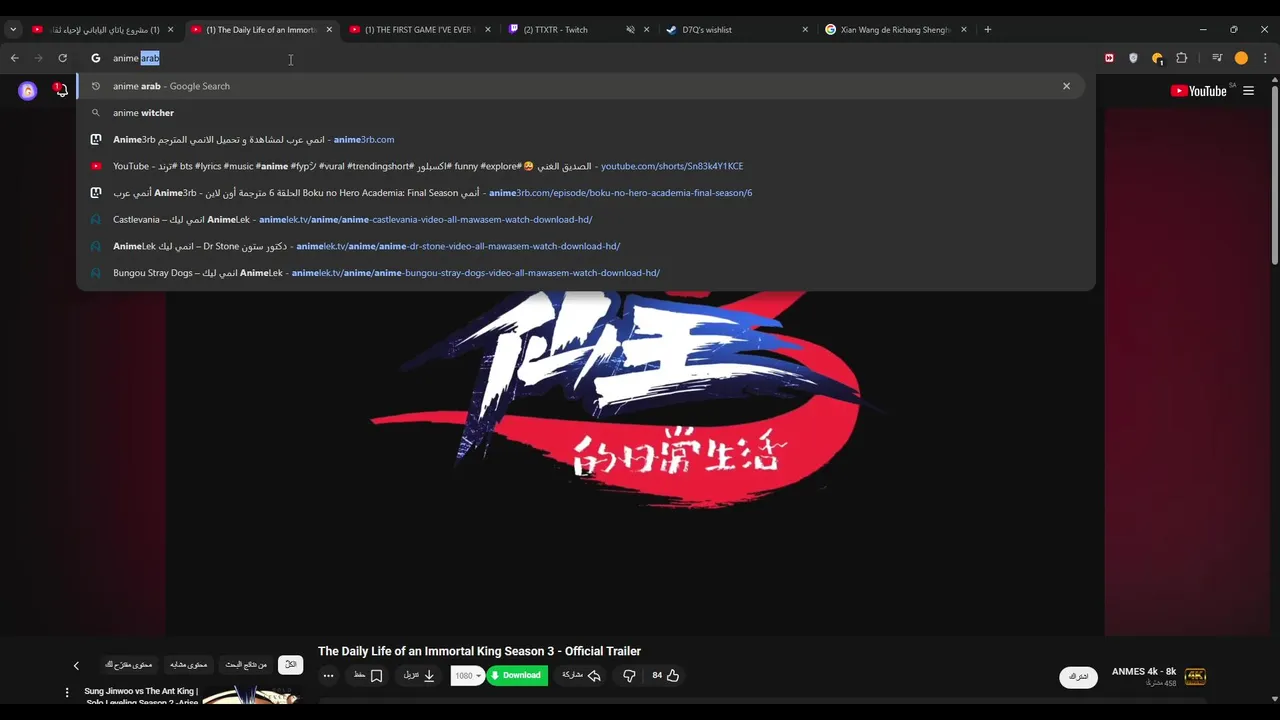The width and height of the screenshot is (1280, 720).
Task: Open the purple YouTube account avatar
Action: pyautogui.click(x=28, y=91)
